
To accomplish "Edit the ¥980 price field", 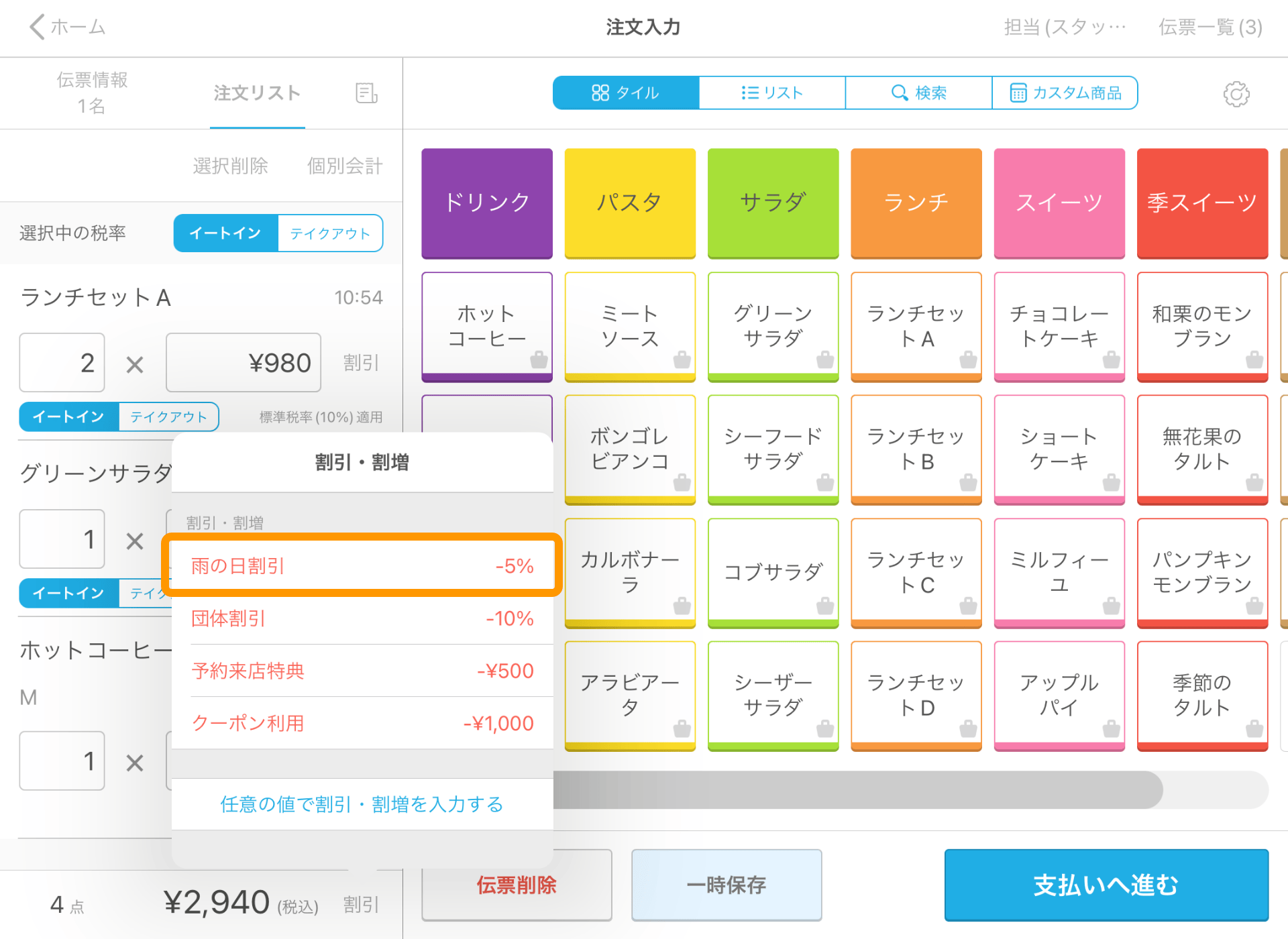I will (x=244, y=363).
